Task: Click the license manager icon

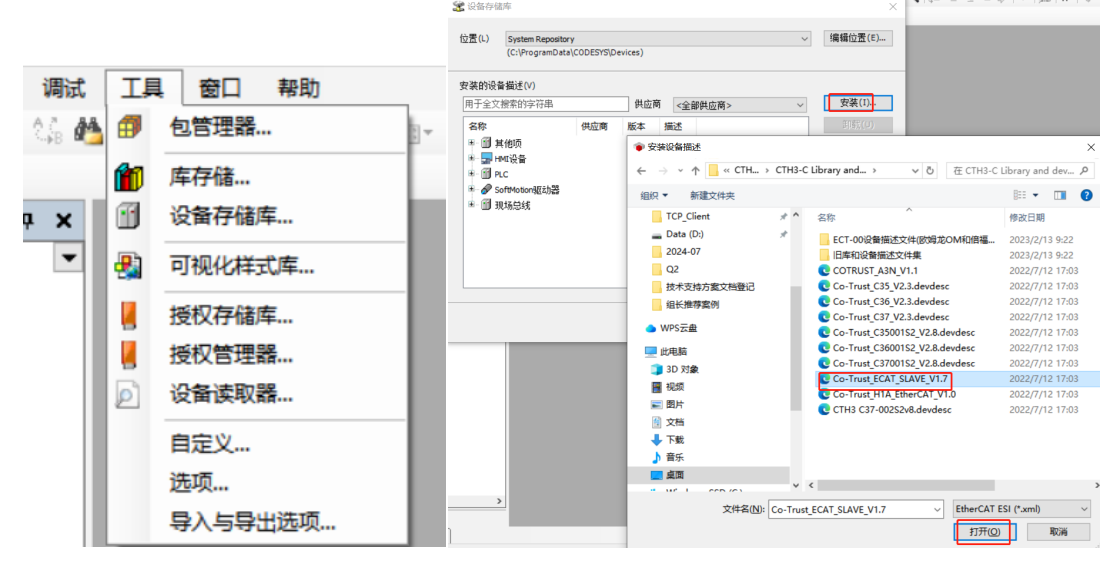Action: point(129,354)
